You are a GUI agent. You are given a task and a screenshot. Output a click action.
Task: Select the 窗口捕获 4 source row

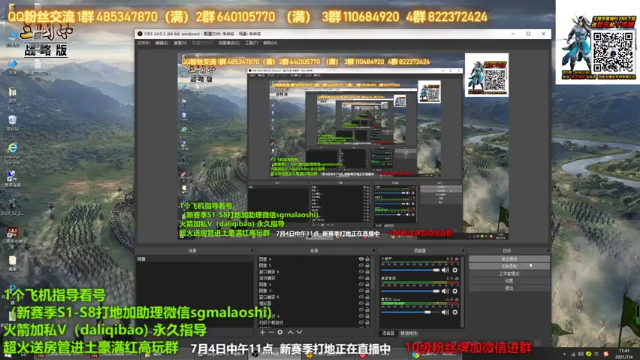(x=313, y=316)
